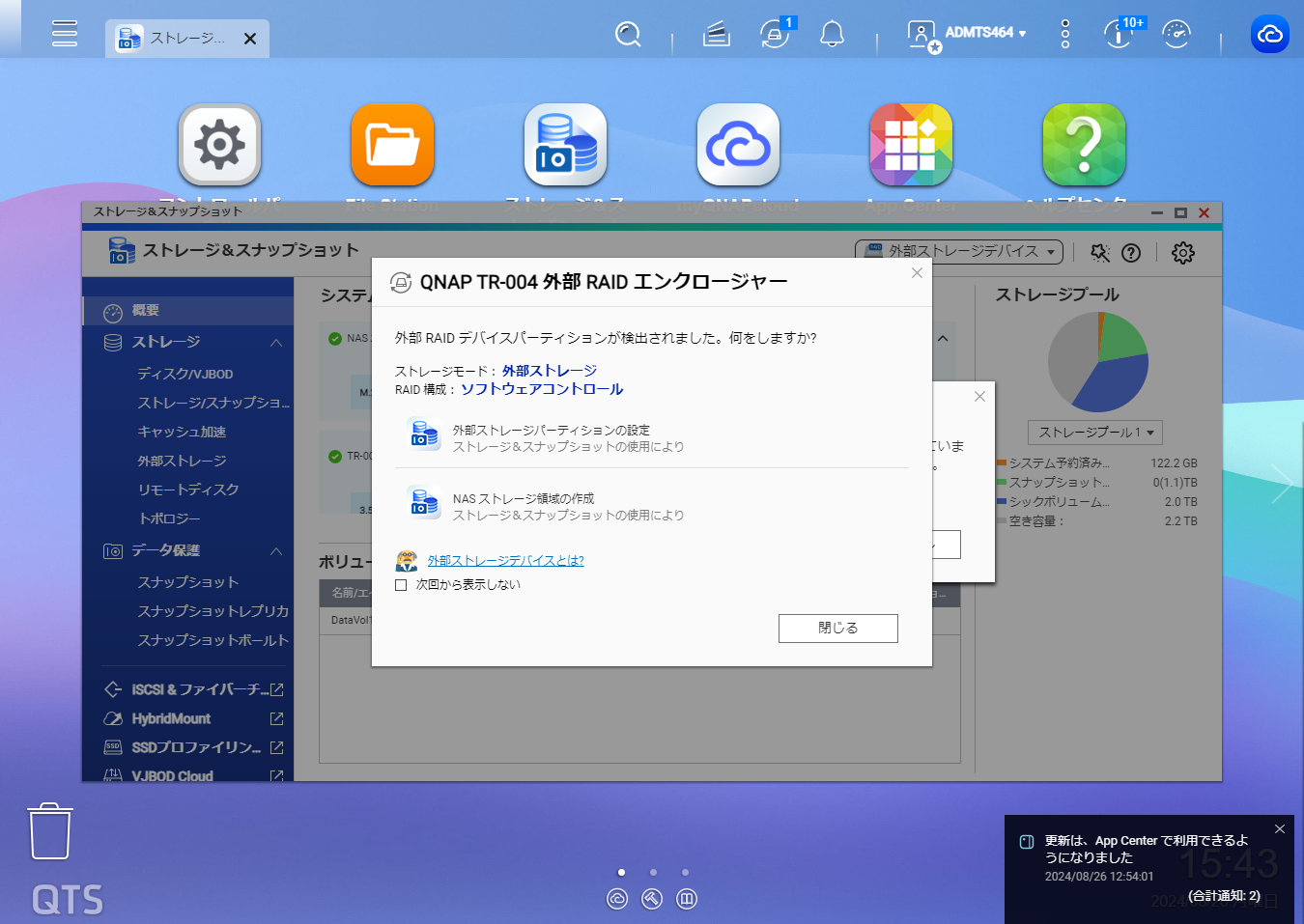
Task: Open the ADMTS464 user menu
Action: click(985, 33)
